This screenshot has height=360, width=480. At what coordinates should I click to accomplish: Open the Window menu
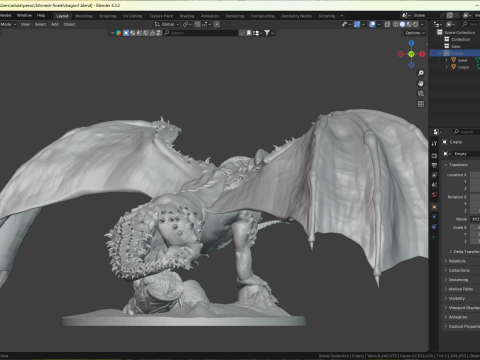pos(24,15)
